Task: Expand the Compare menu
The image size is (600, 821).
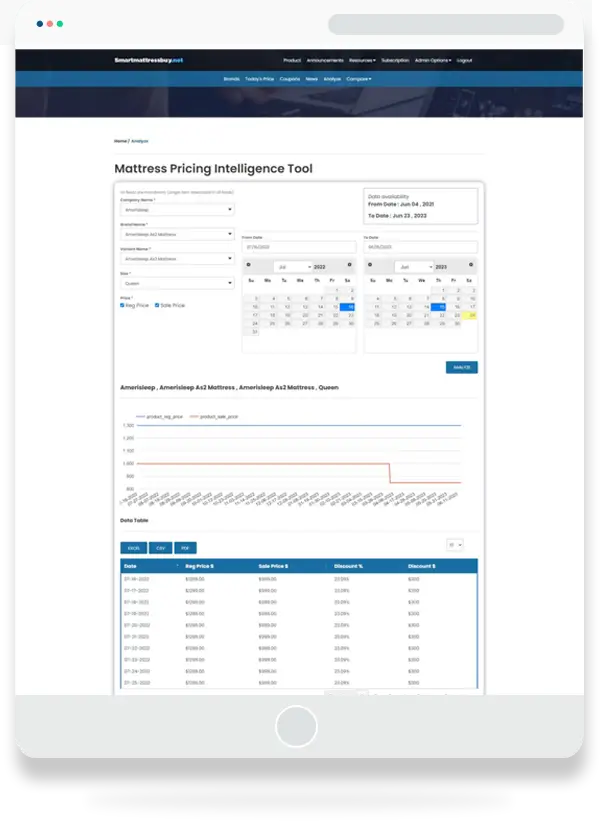Action: 359,79
